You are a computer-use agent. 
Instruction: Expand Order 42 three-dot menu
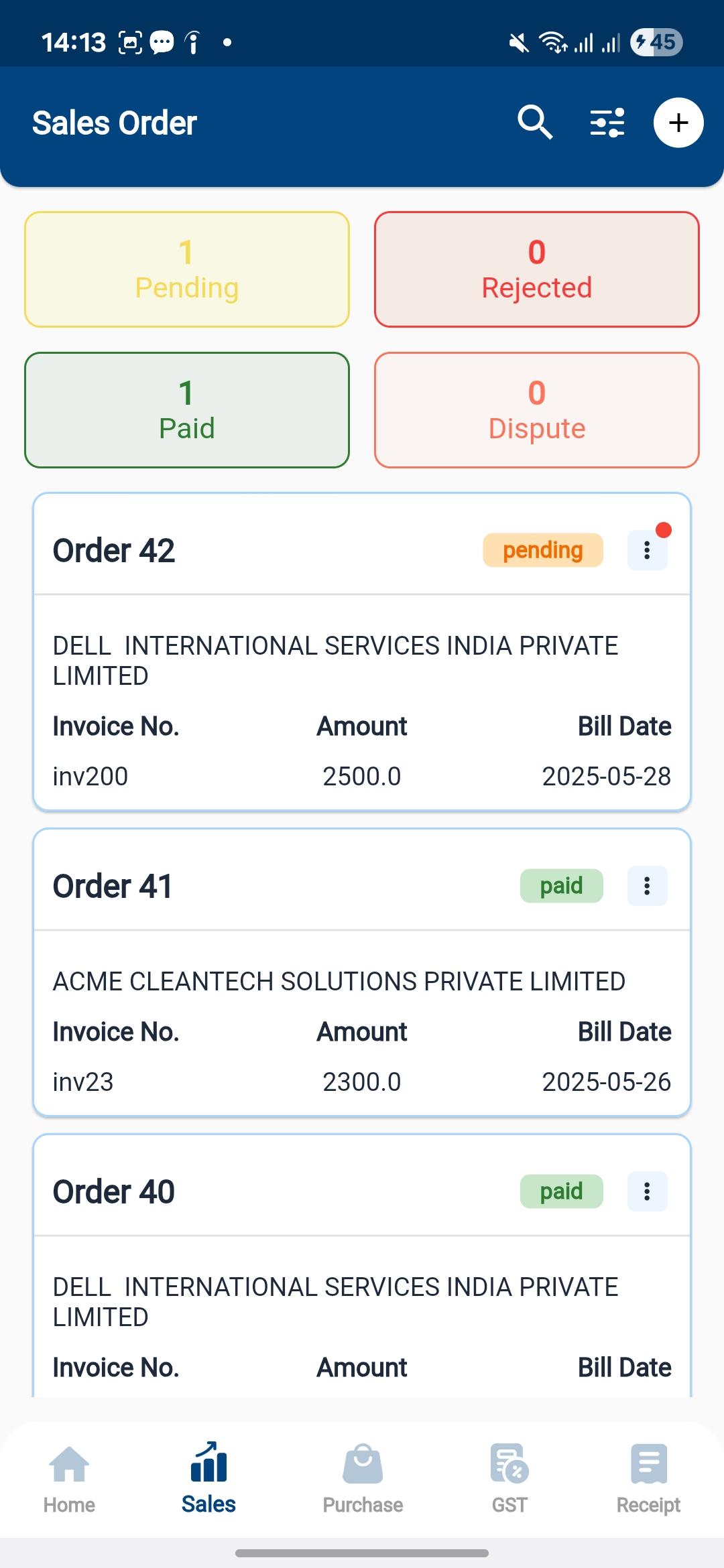coord(647,551)
